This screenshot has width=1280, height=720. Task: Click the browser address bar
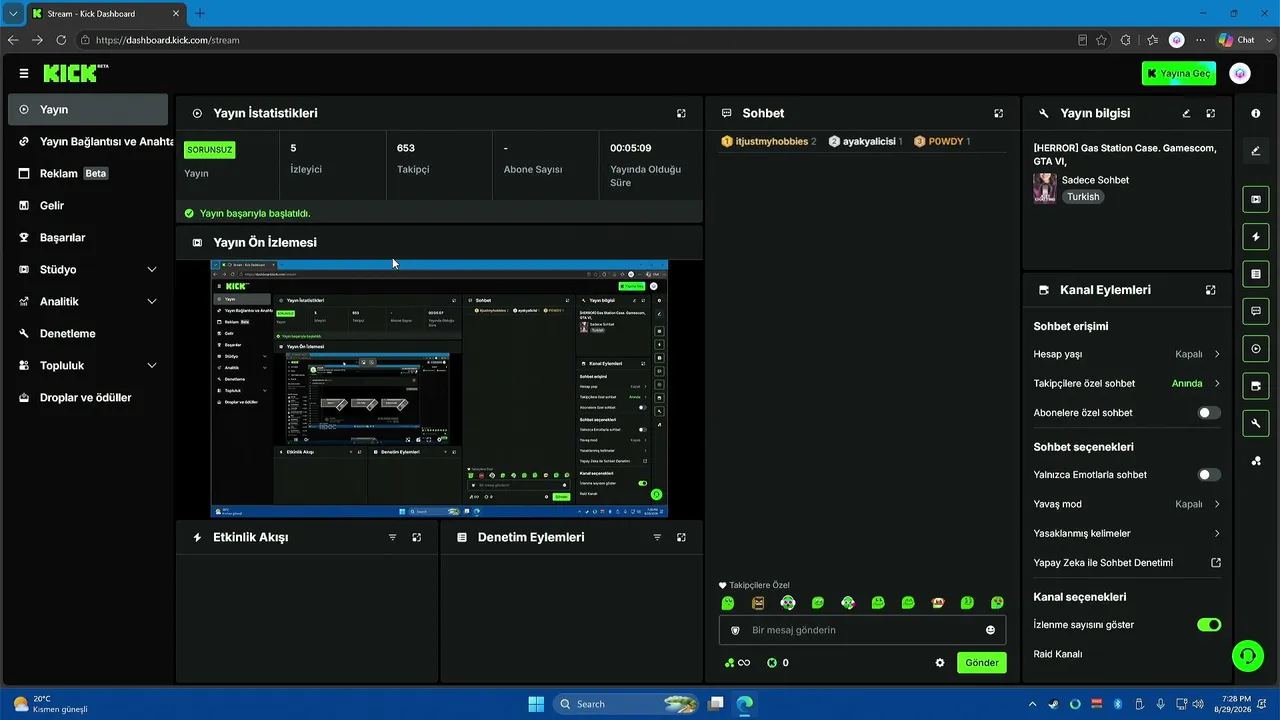[x=575, y=40]
